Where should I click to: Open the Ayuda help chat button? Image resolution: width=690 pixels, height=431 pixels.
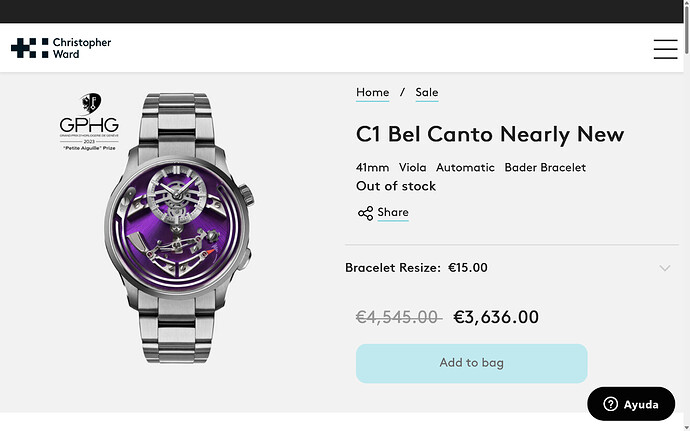630,405
